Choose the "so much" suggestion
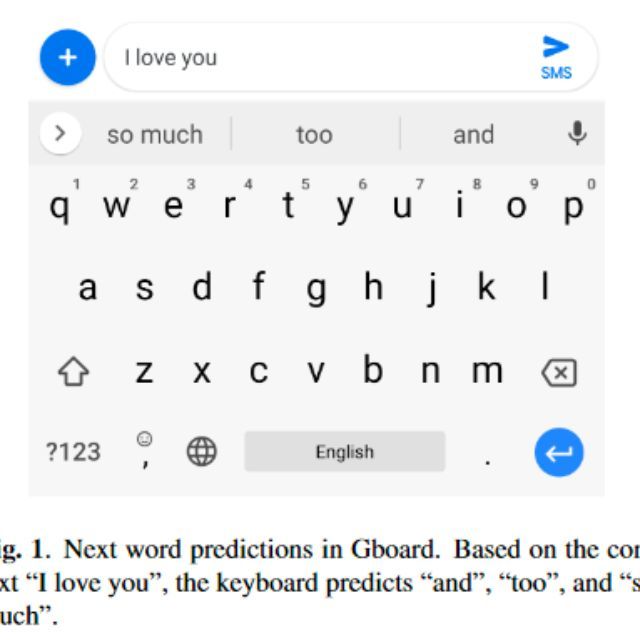The height and width of the screenshot is (640, 640). 154,134
